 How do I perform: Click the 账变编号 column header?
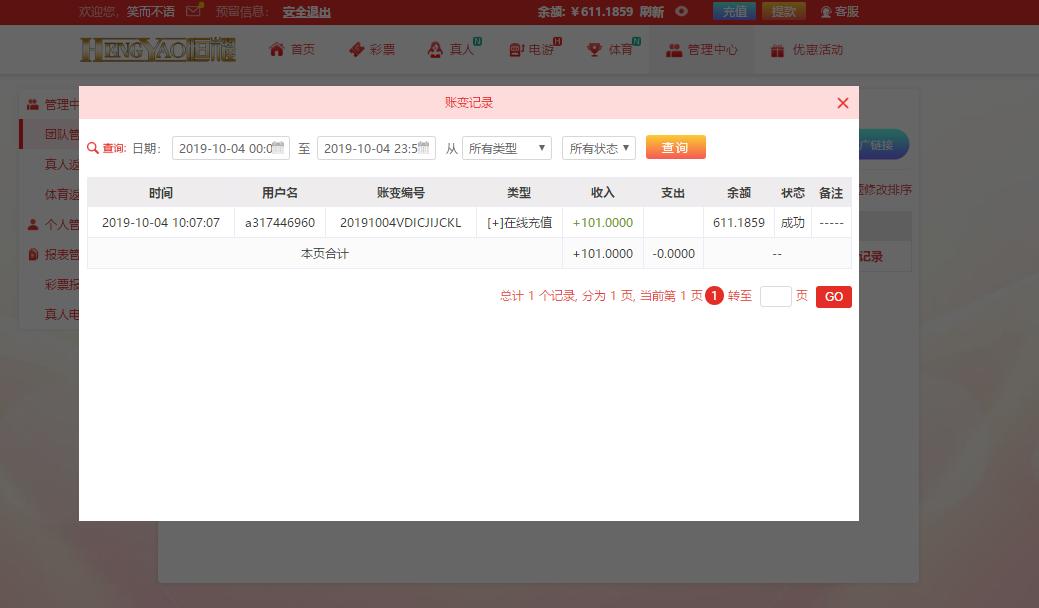click(401, 193)
